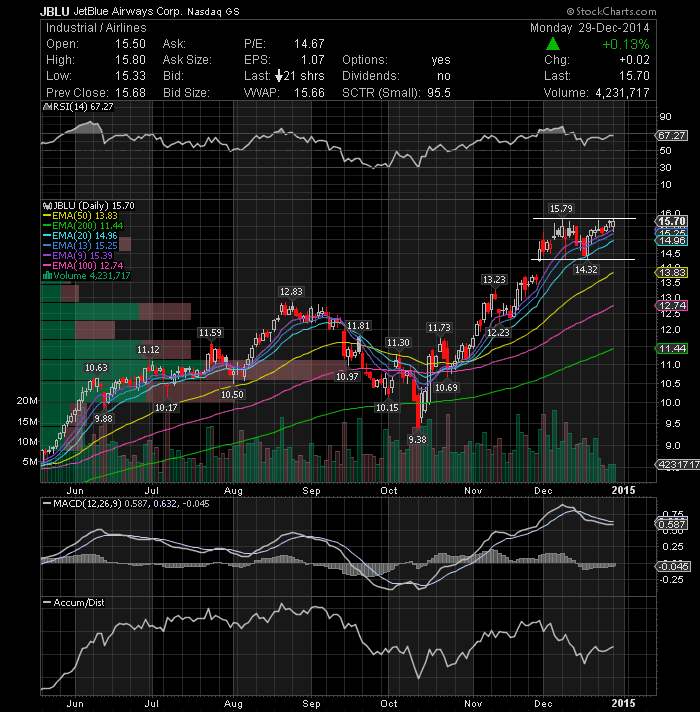Click the '11.73' price annotation
Screen dimensions: 700x712
point(439,327)
